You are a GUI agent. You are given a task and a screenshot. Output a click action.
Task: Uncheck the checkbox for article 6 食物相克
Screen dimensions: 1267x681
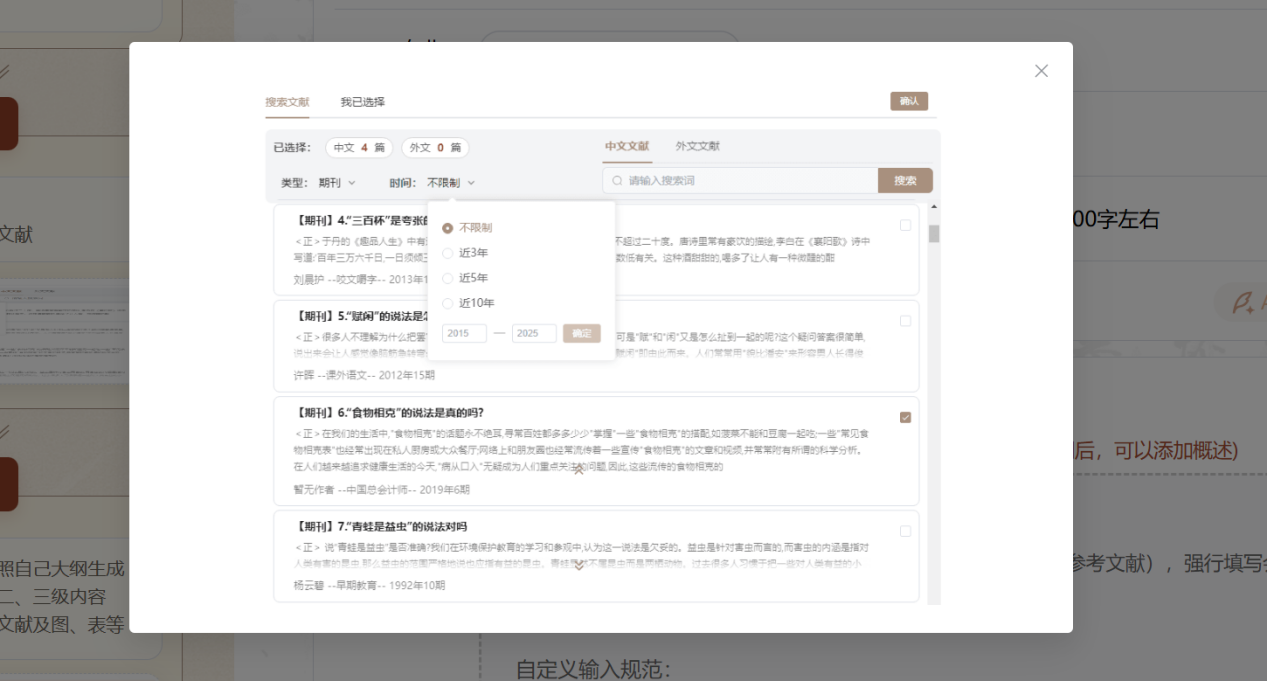click(x=905, y=417)
